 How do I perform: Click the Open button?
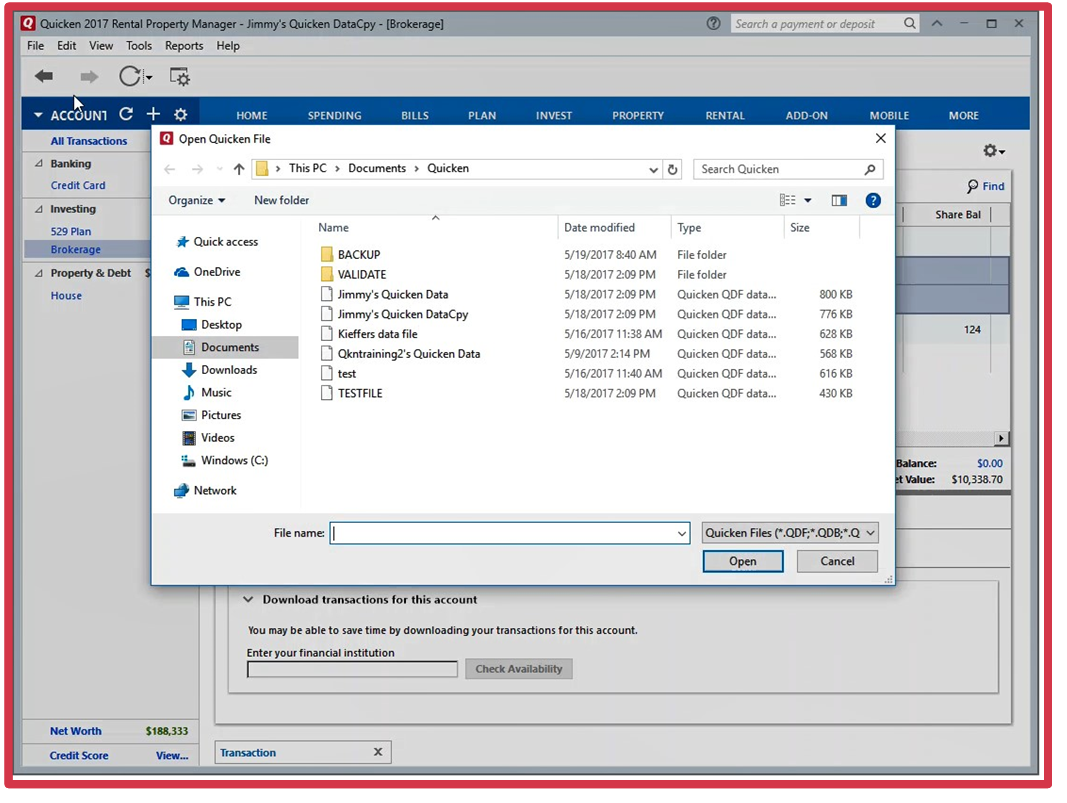[742, 561]
